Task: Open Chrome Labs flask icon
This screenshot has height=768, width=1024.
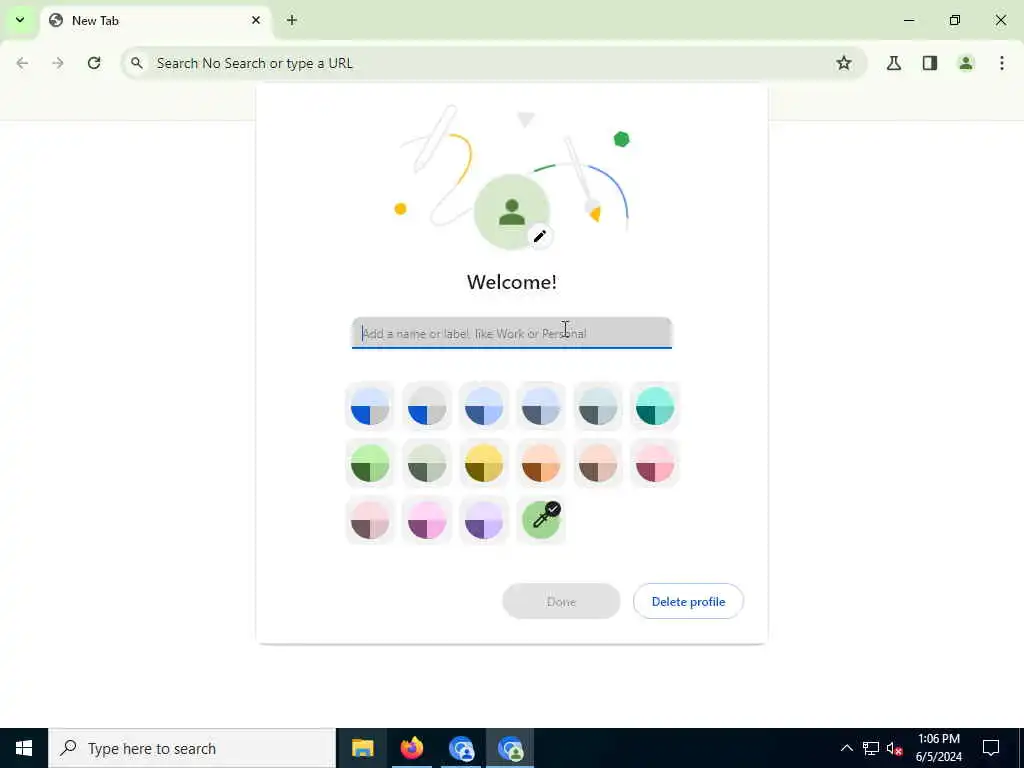Action: [x=894, y=63]
